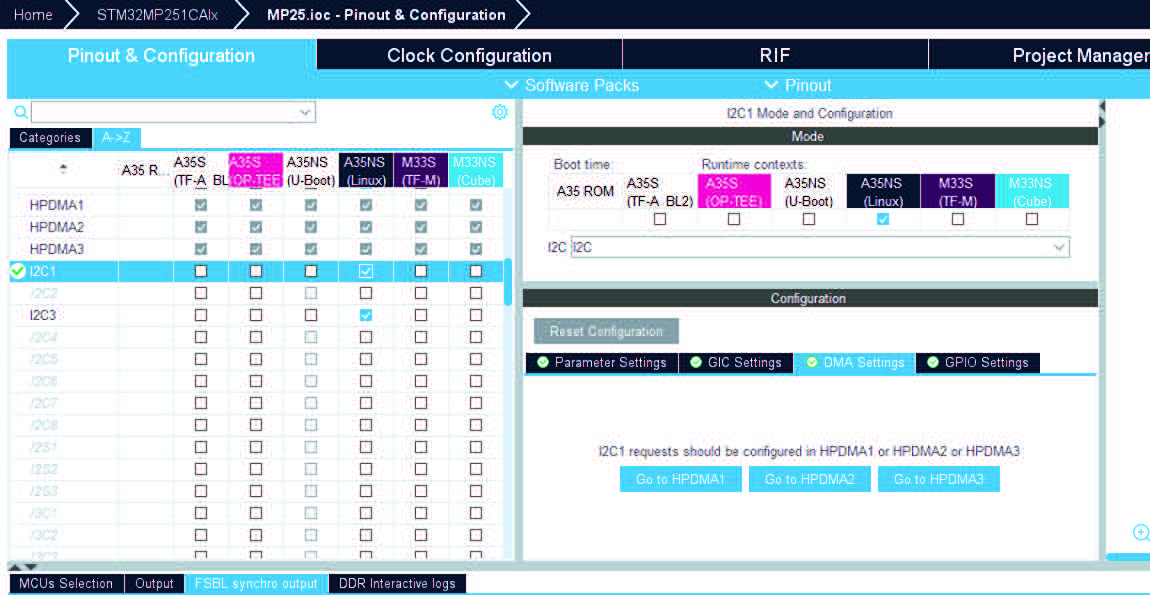Image resolution: width=1150 pixels, height=595 pixels.
Task: Enable A35S OP-TEE context in Mode panel
Action: (x=733, y=219)
